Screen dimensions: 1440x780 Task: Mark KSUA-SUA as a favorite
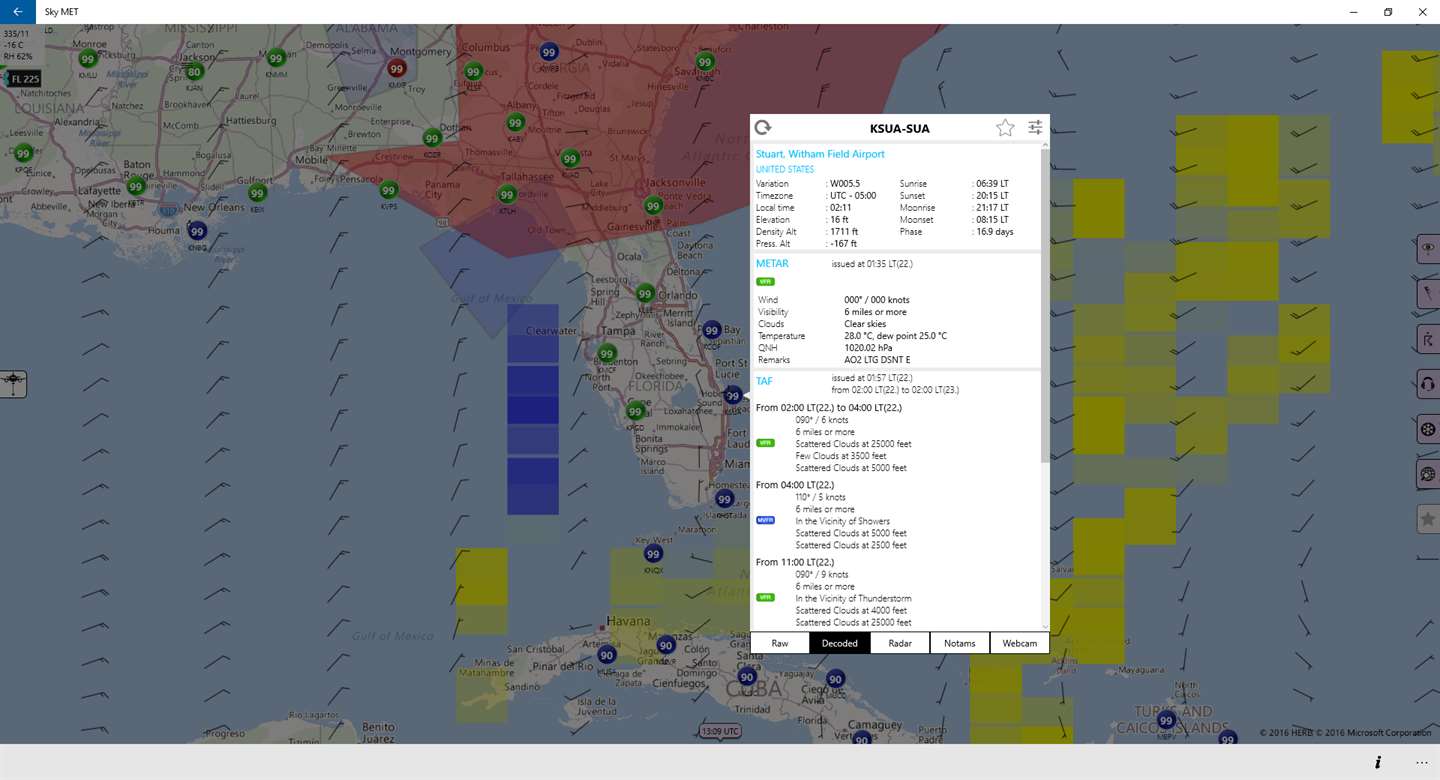[1005, 128]
